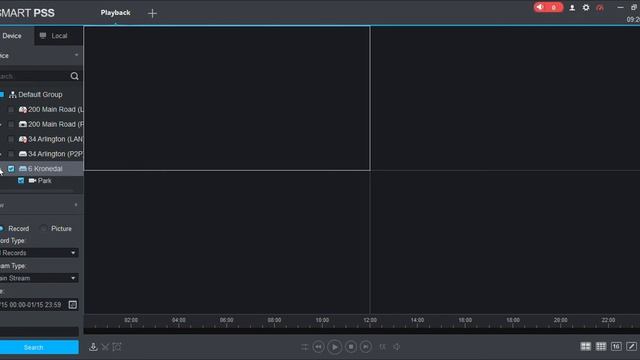Uncheck the Park channel checkbox
Viewport: 640px width, 360px height.
21,180
